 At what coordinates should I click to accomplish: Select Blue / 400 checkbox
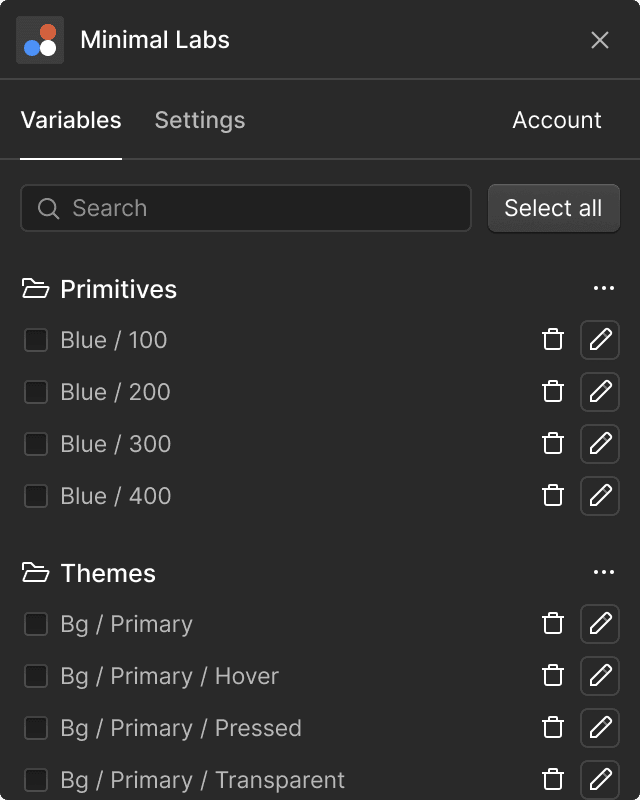pos(36,496)
